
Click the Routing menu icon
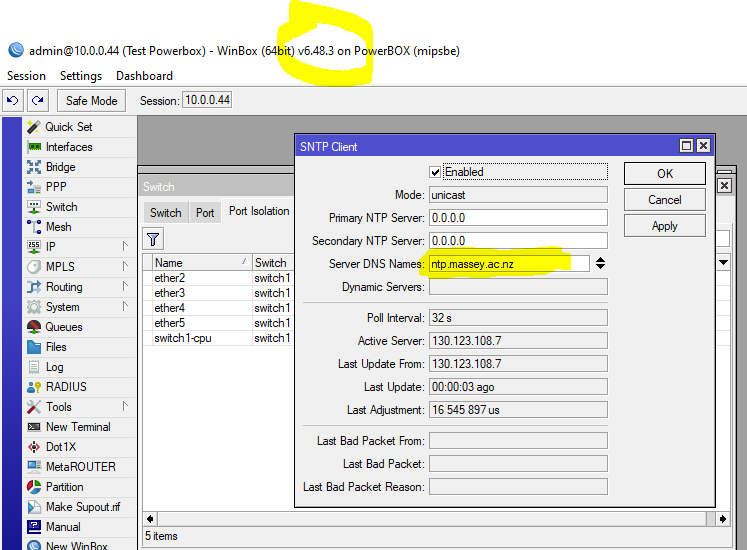coord(34,287)
